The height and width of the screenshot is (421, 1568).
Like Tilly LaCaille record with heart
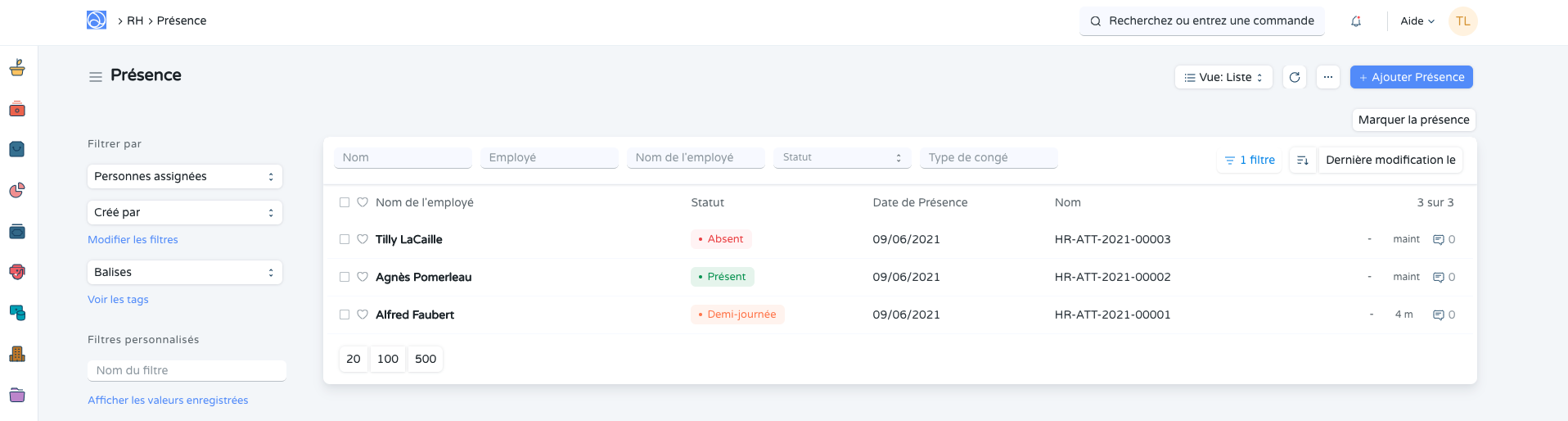pyautogui.click(x=363, y=239)
